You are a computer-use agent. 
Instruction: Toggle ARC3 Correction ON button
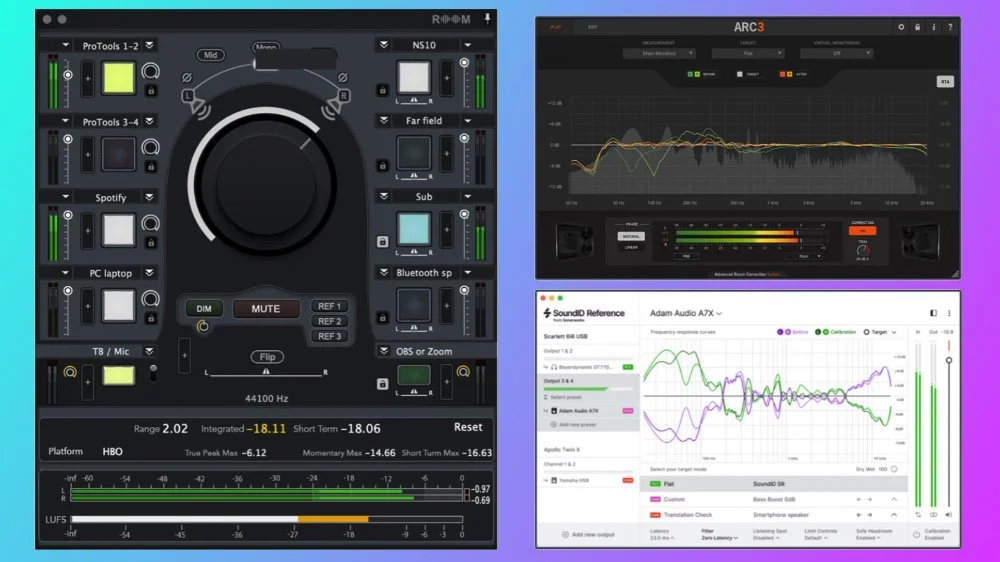(862, 231)
